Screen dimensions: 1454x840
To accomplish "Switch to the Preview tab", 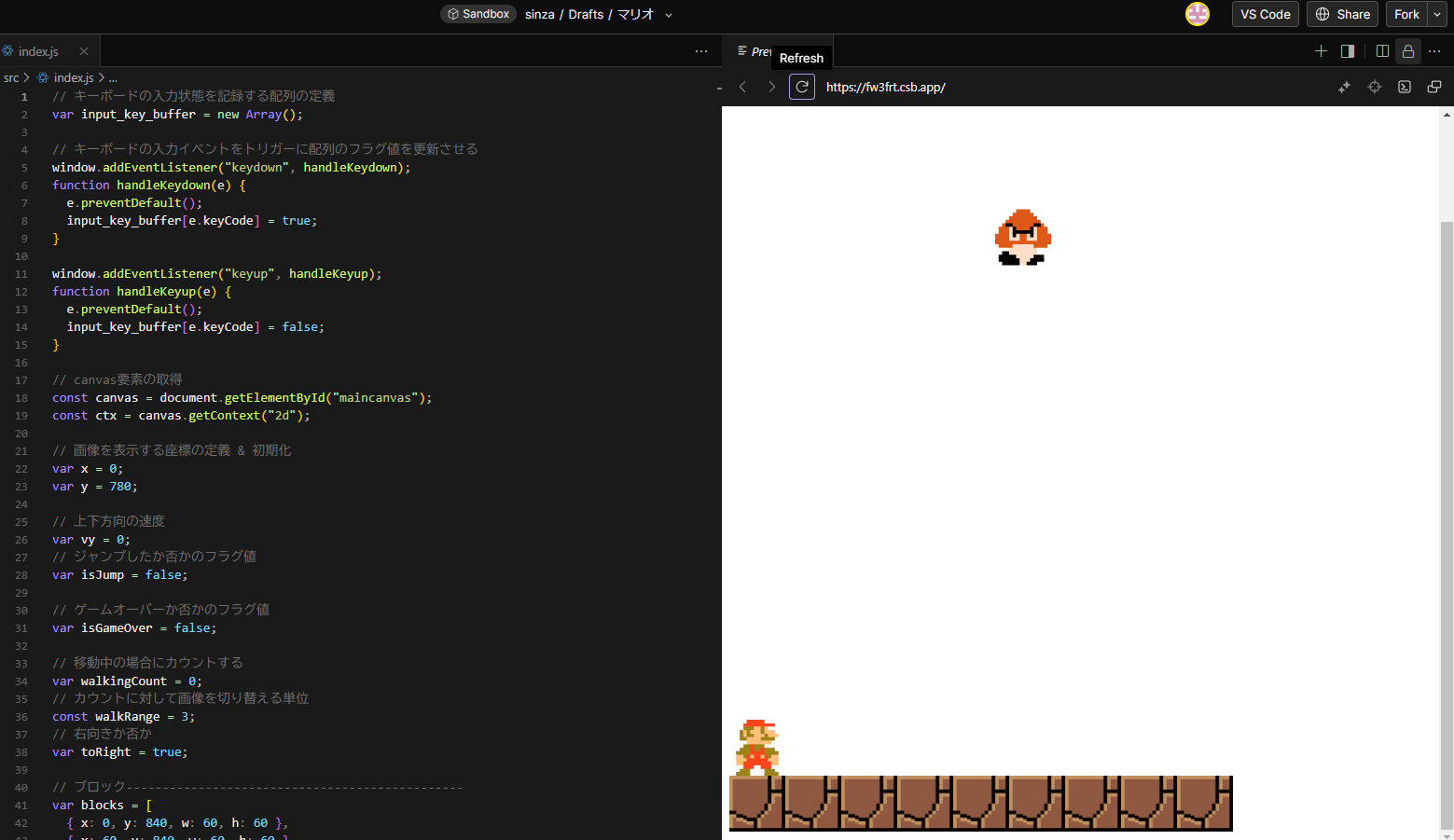I will click(x=755, y=51).
